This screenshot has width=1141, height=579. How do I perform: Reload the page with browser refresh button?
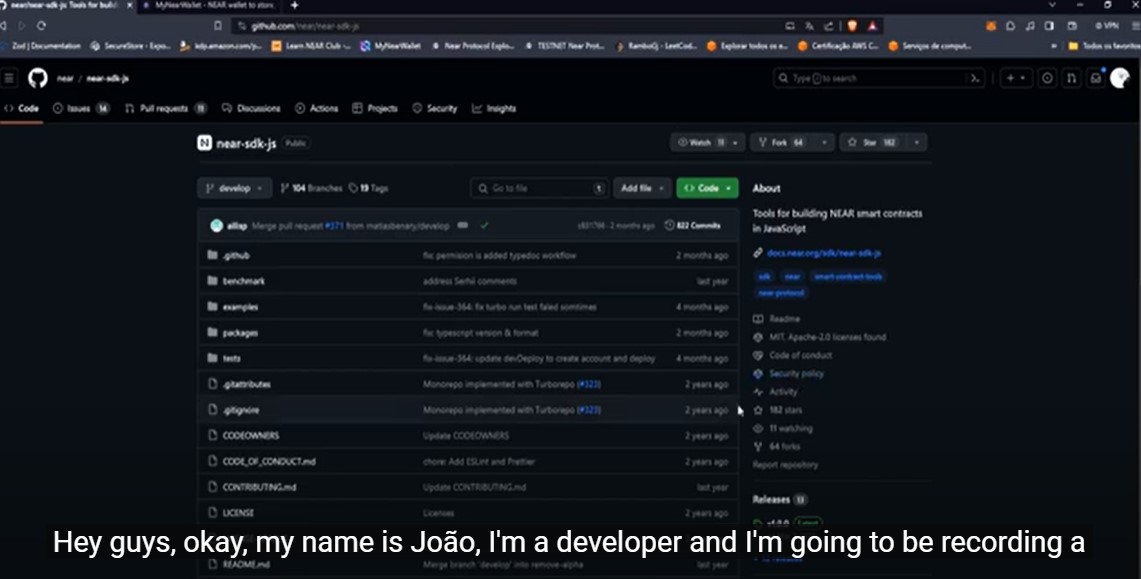click(41, 25)
